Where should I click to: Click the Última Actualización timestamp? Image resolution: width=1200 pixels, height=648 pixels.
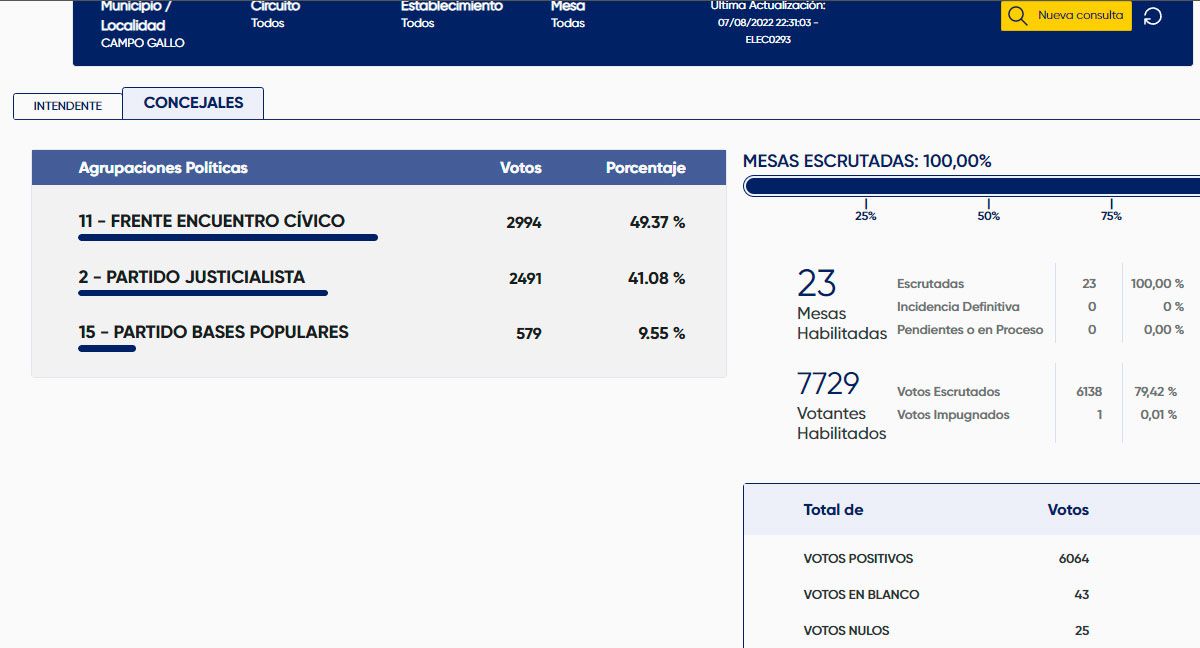click(x=767, y=22)
